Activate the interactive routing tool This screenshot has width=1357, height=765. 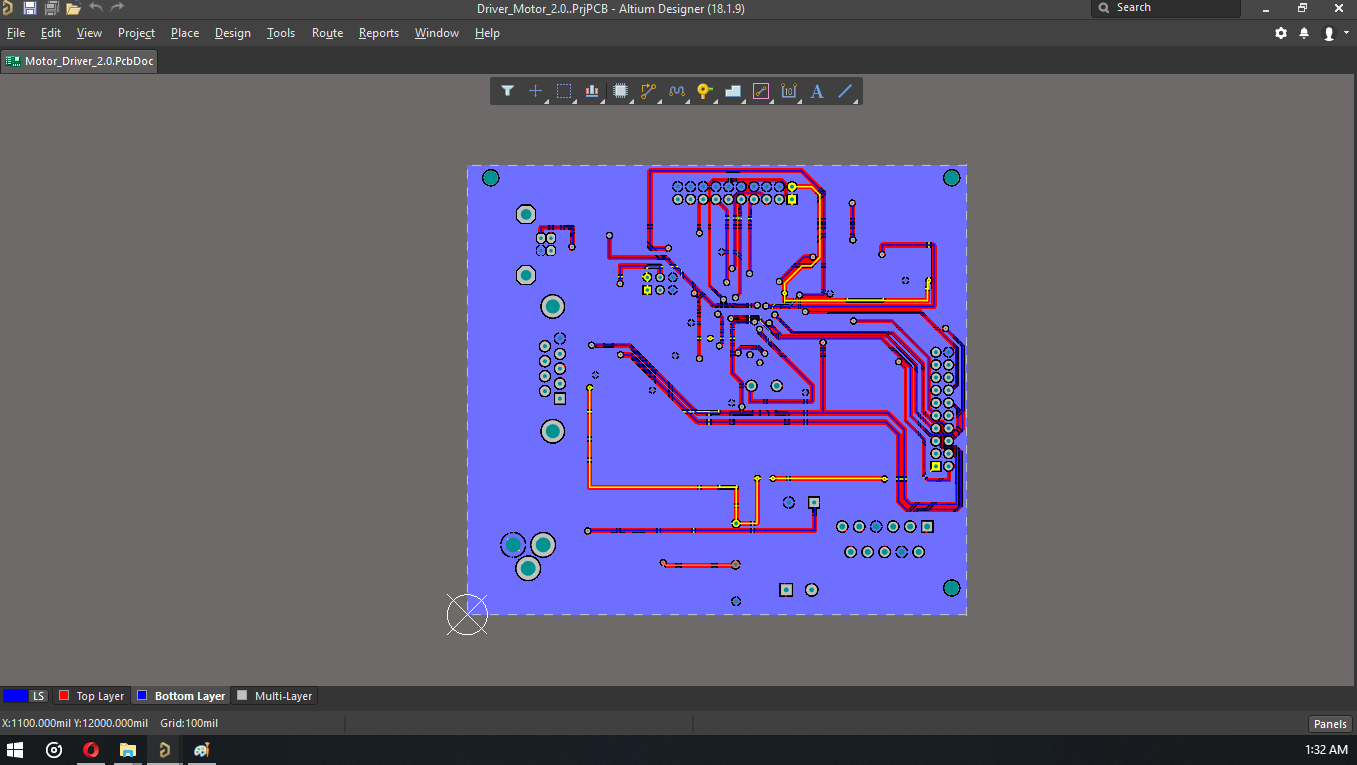[648, 91]
